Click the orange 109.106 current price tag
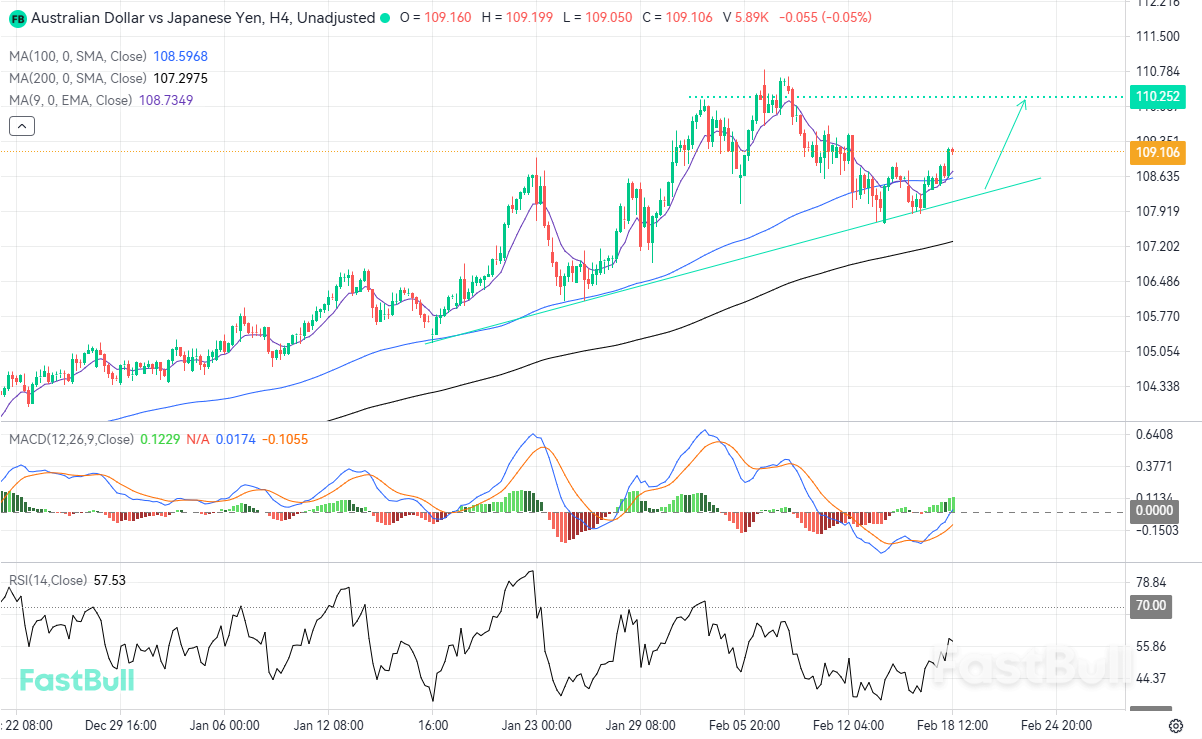This screenshot has width=1202, height=739. [1157, 153]
